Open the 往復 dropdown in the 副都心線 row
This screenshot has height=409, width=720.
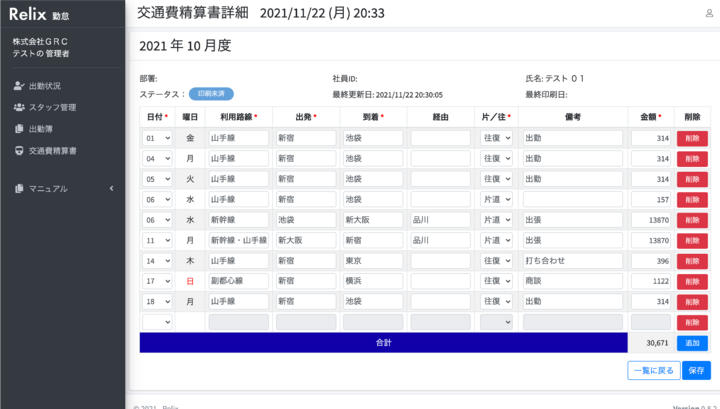[496, 281]
